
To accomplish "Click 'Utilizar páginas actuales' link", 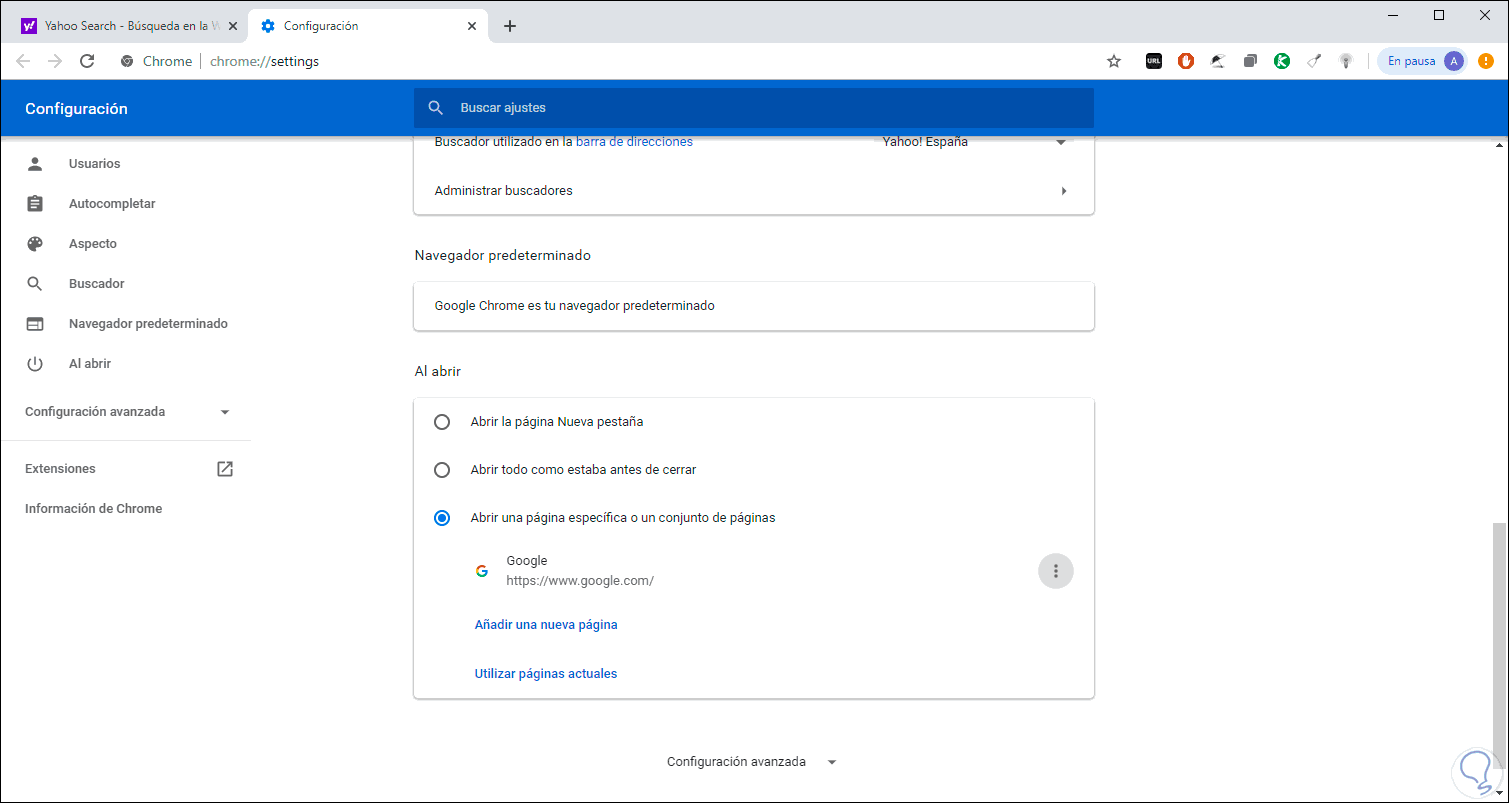I will [546, 674].
